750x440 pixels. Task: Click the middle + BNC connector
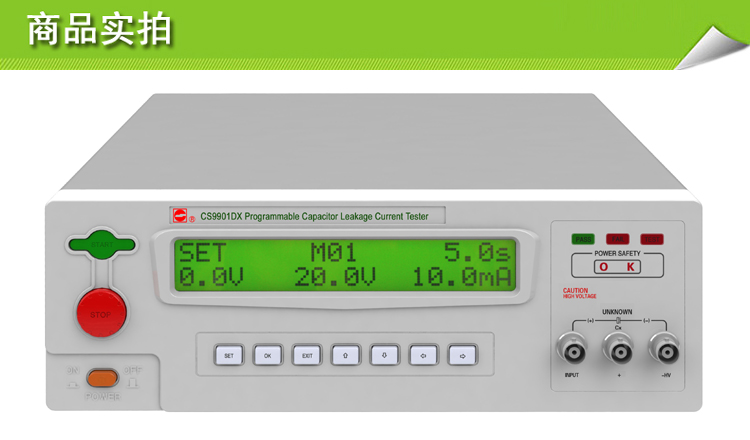[618, 349]
